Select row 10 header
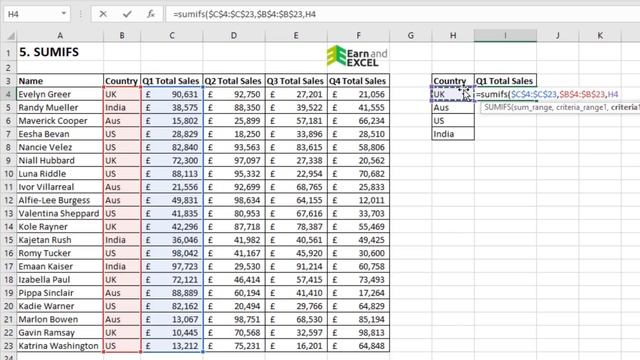The image size is (640, 360). 8,173
